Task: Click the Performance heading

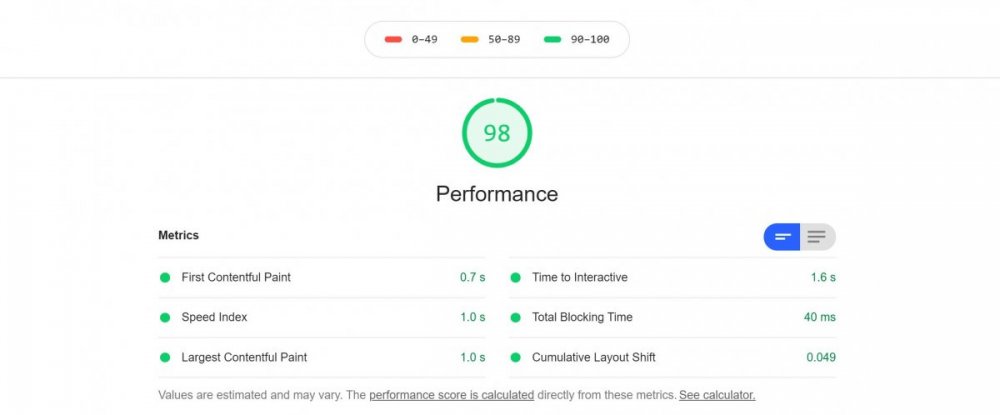Action: pyautogui.click(x=497, y=193)
